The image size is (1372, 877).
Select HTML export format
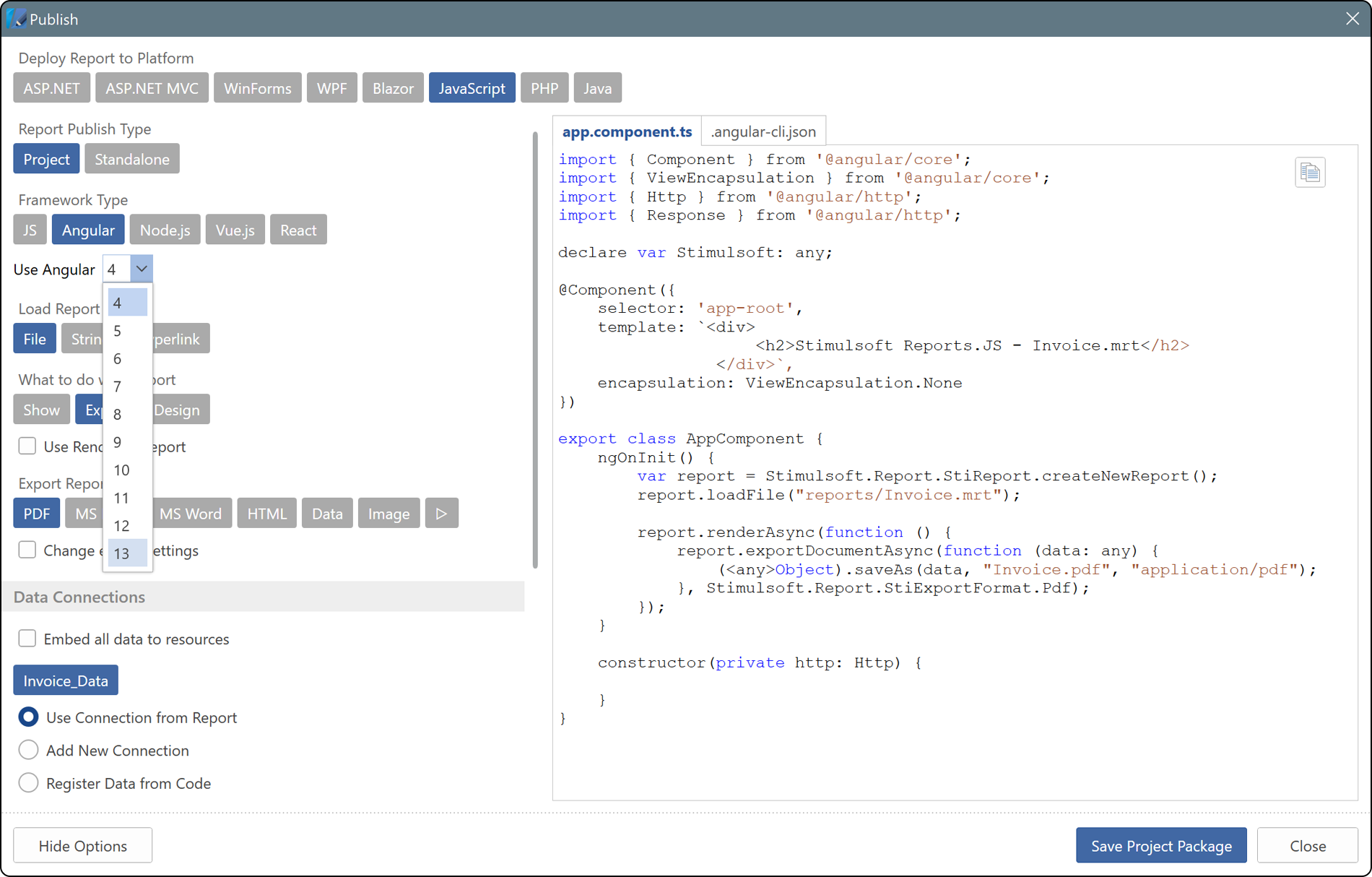point(266,514)
